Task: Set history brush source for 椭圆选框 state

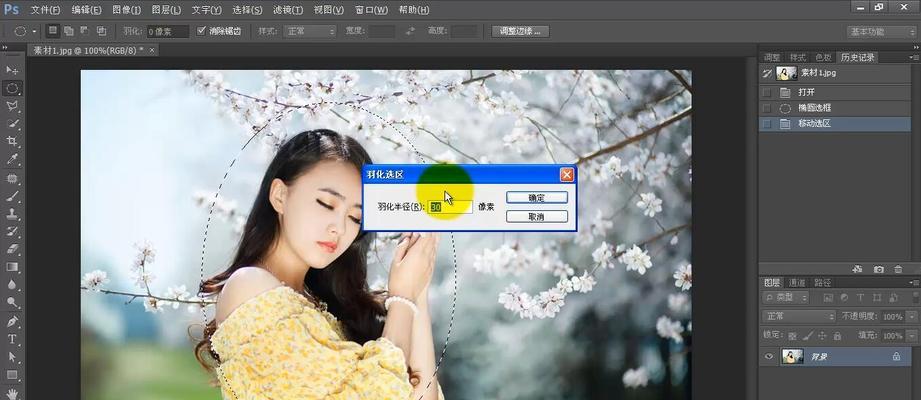Action: 766,108
